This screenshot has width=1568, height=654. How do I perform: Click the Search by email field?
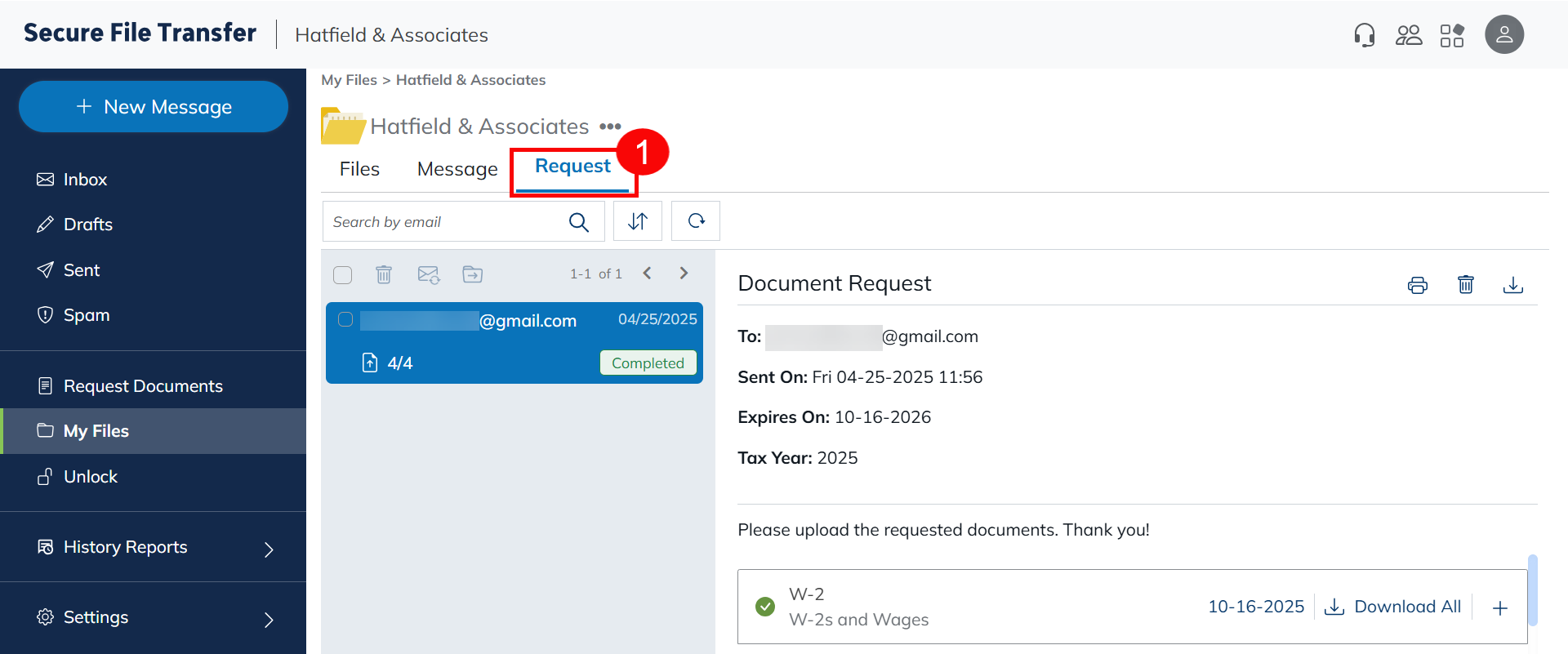[445, 222]
